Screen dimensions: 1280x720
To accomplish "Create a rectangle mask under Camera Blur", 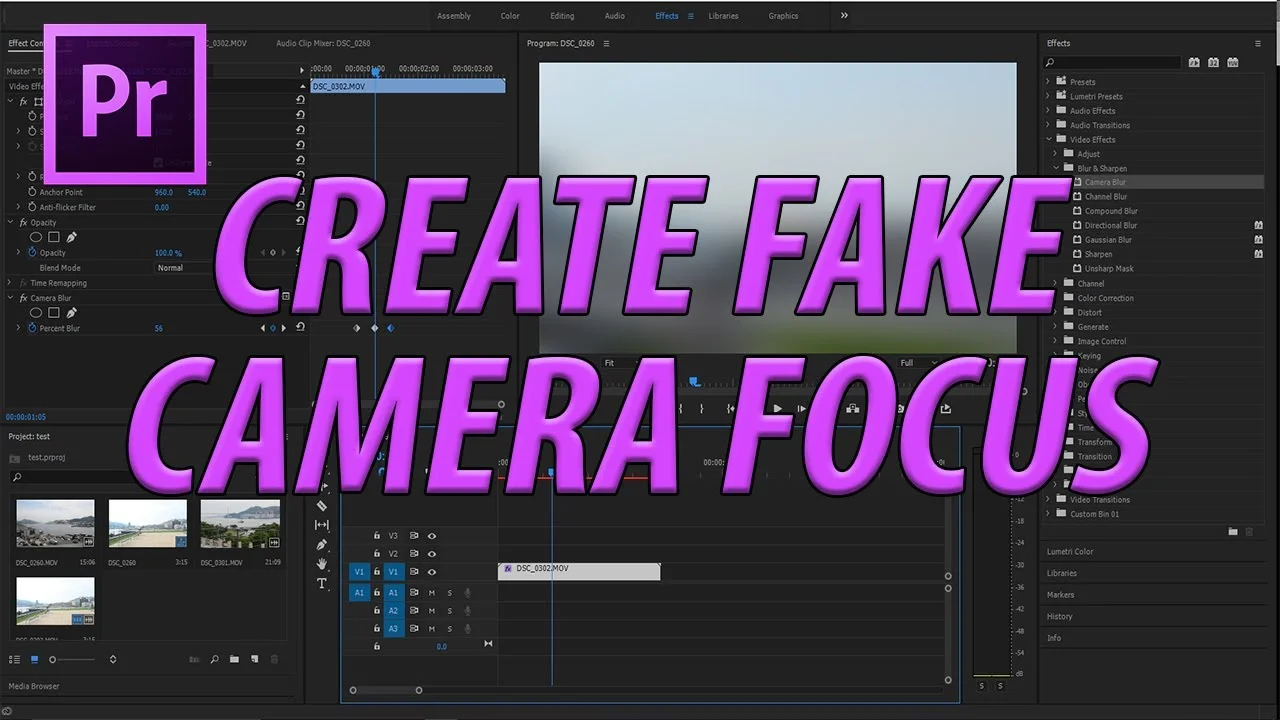I will 54,313.
